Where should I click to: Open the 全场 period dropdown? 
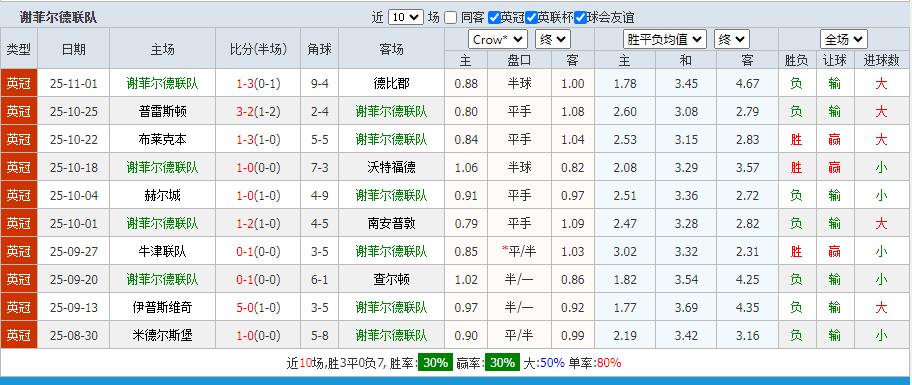(844, 40)
